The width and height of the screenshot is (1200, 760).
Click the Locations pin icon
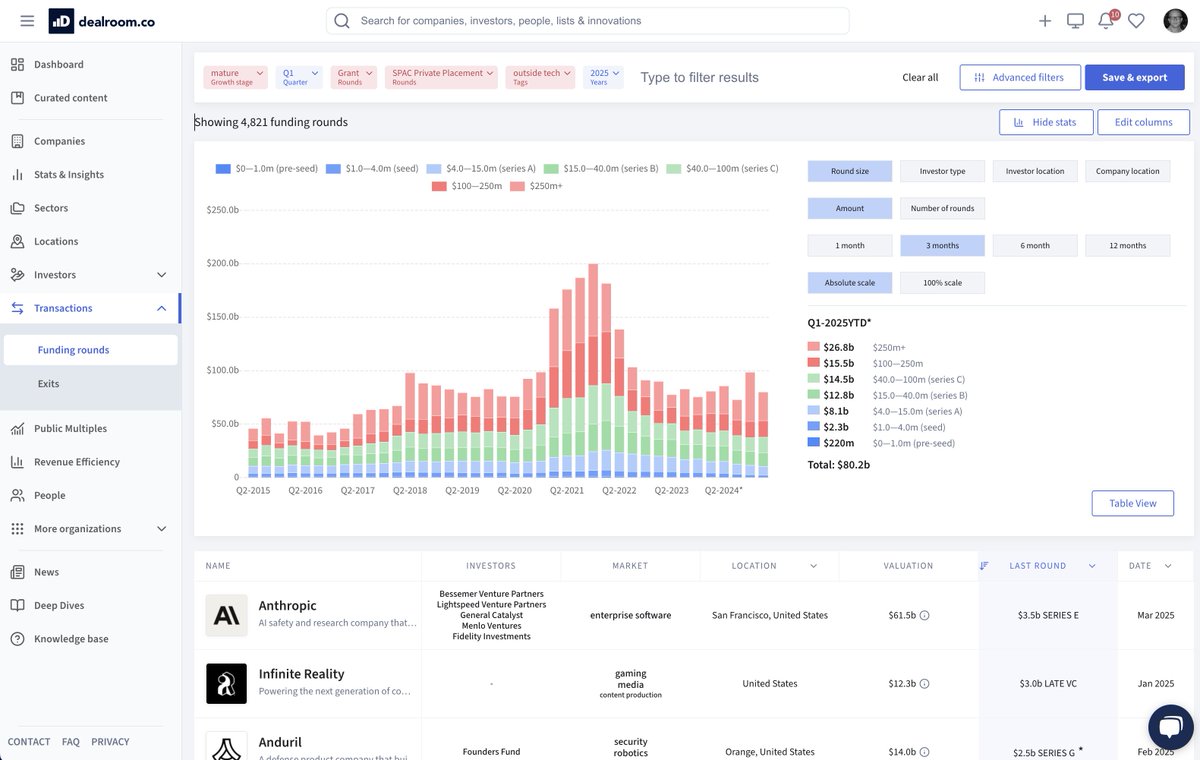(x=17, y=241)
